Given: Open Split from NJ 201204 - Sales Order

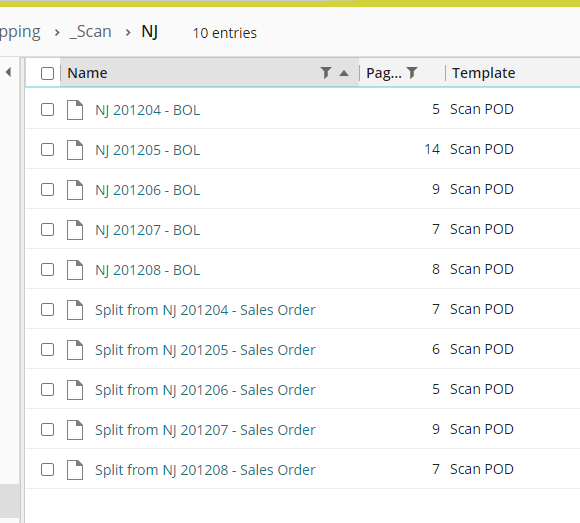Looking at the screenshot, I should click(x=205, y=310).
